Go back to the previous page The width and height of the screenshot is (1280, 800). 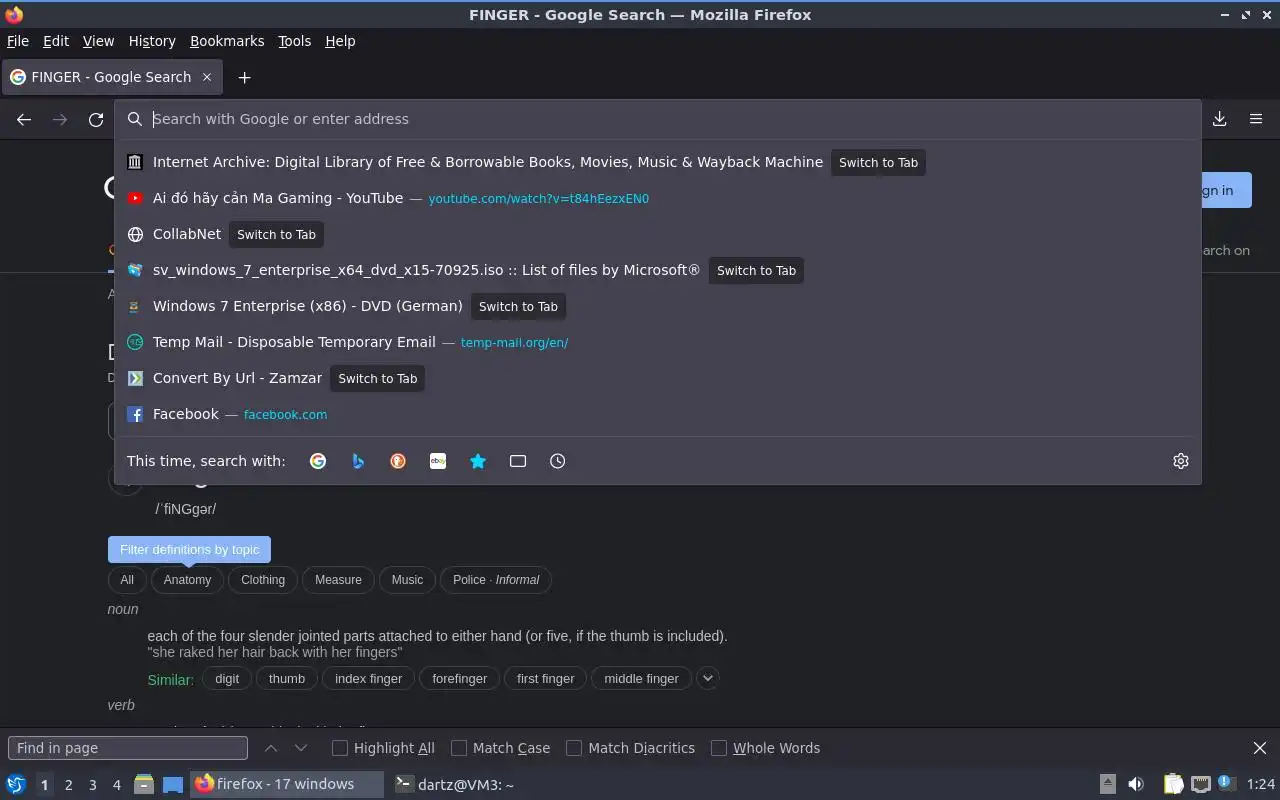[24, 119]
